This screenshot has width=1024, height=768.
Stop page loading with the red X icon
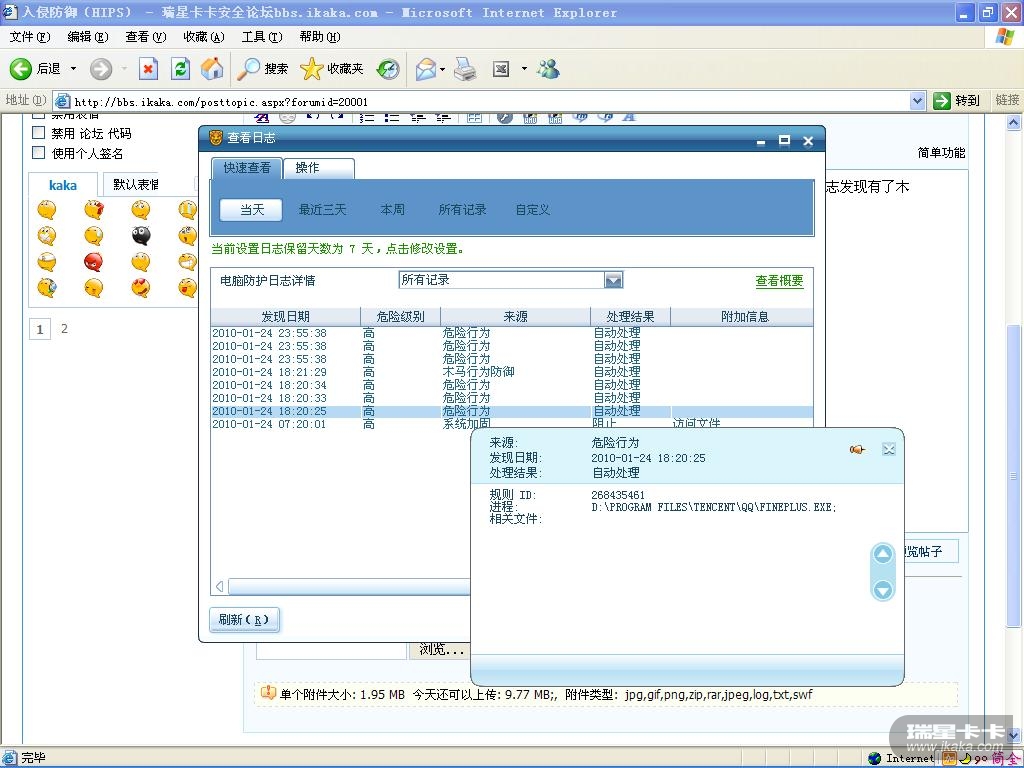click(x=148, y=69)
